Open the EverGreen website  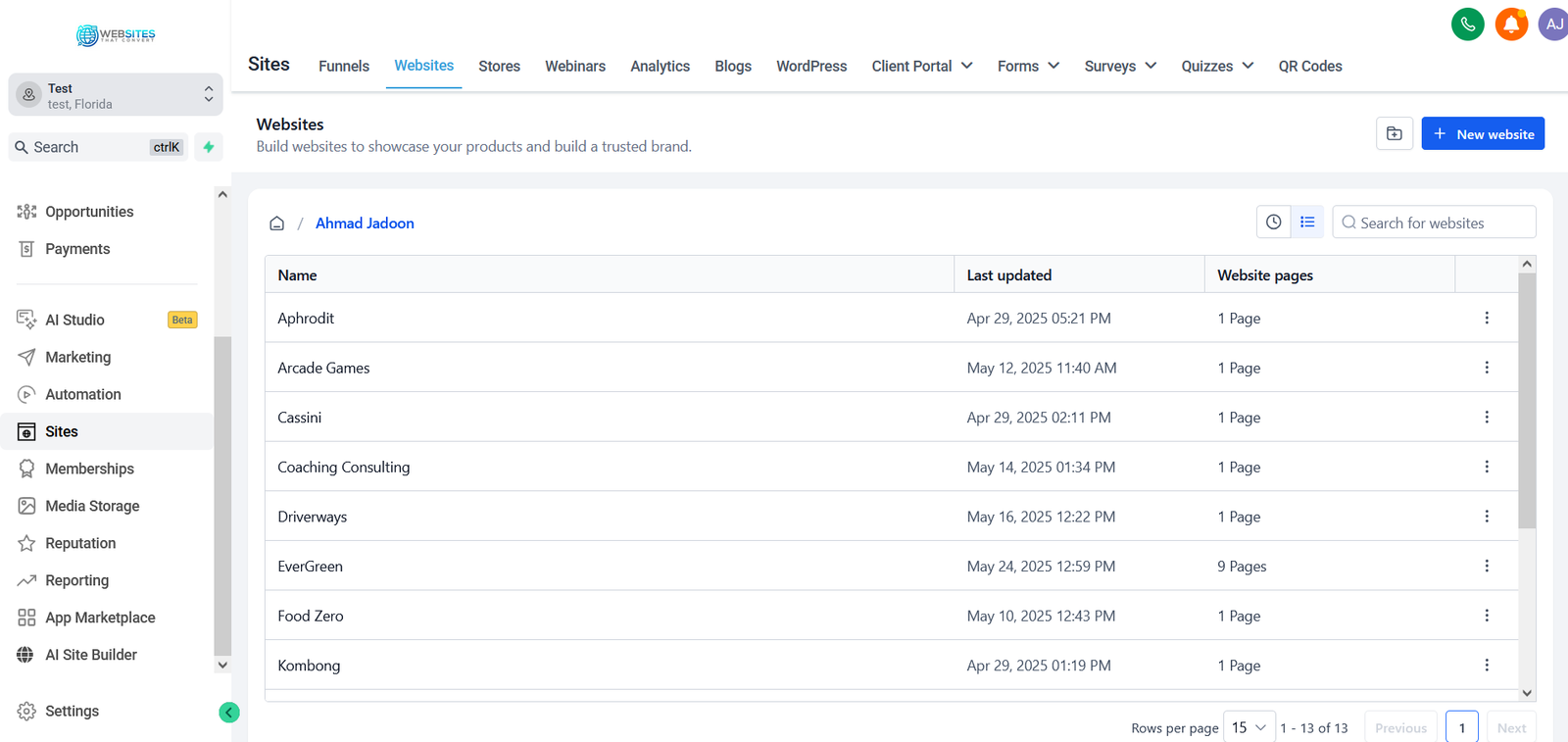pyautogui.click(x=310, y=567)
